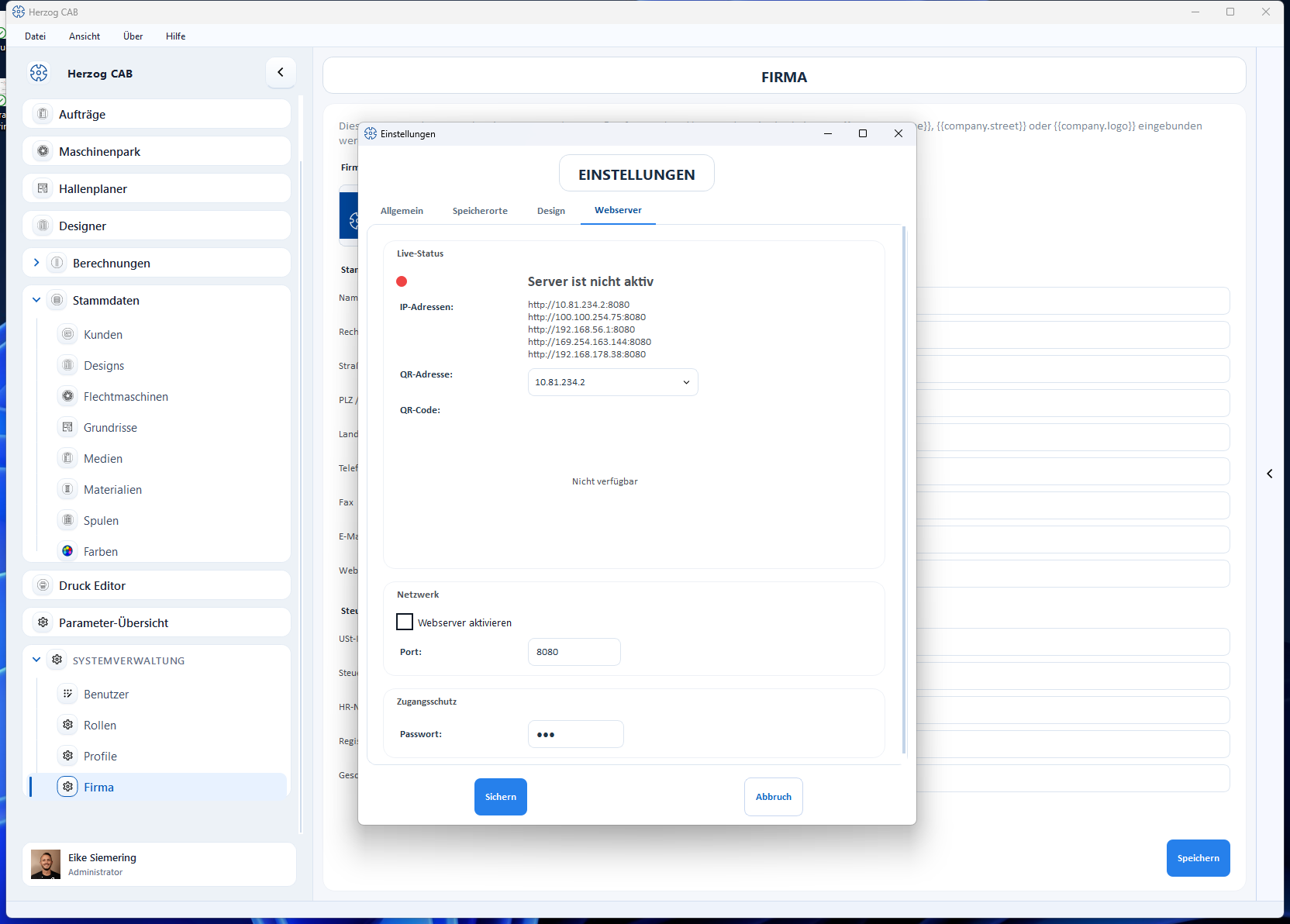Screen dimensions: 1290x924
Task: Open the Datei menu
Action: coord(35,36)
